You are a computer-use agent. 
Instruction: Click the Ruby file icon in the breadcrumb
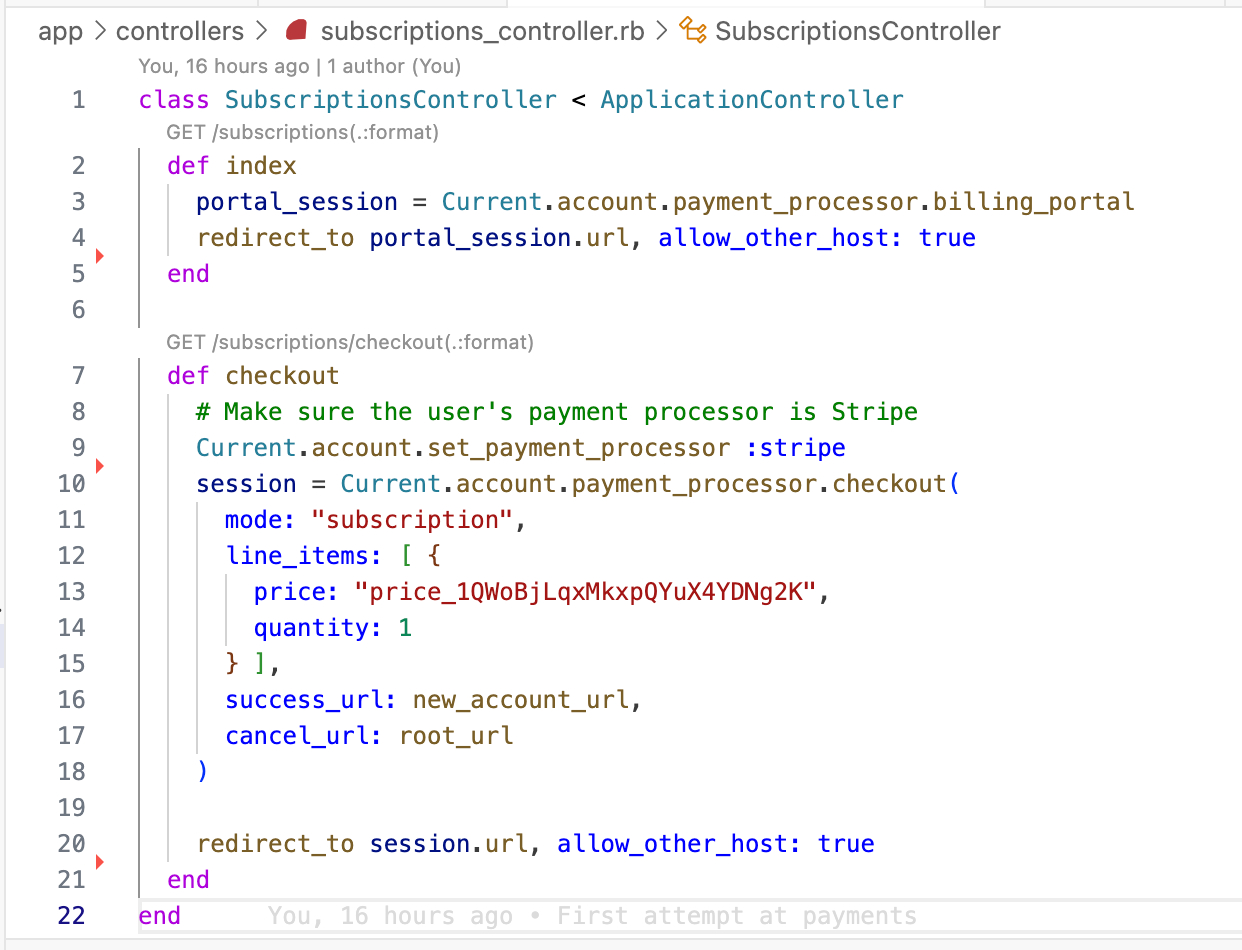pyautogui.click(x=295, y=32)
